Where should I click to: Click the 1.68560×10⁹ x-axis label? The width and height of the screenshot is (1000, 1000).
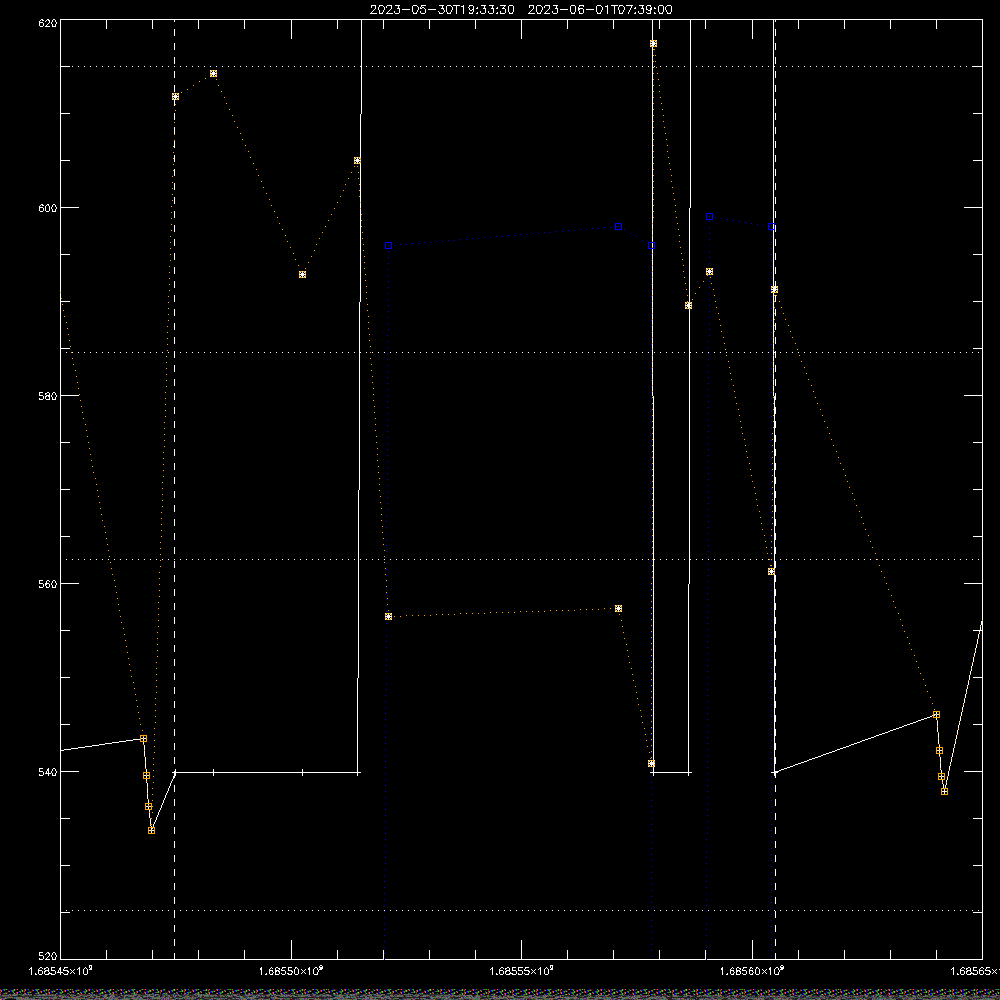(x=753, y=971)
